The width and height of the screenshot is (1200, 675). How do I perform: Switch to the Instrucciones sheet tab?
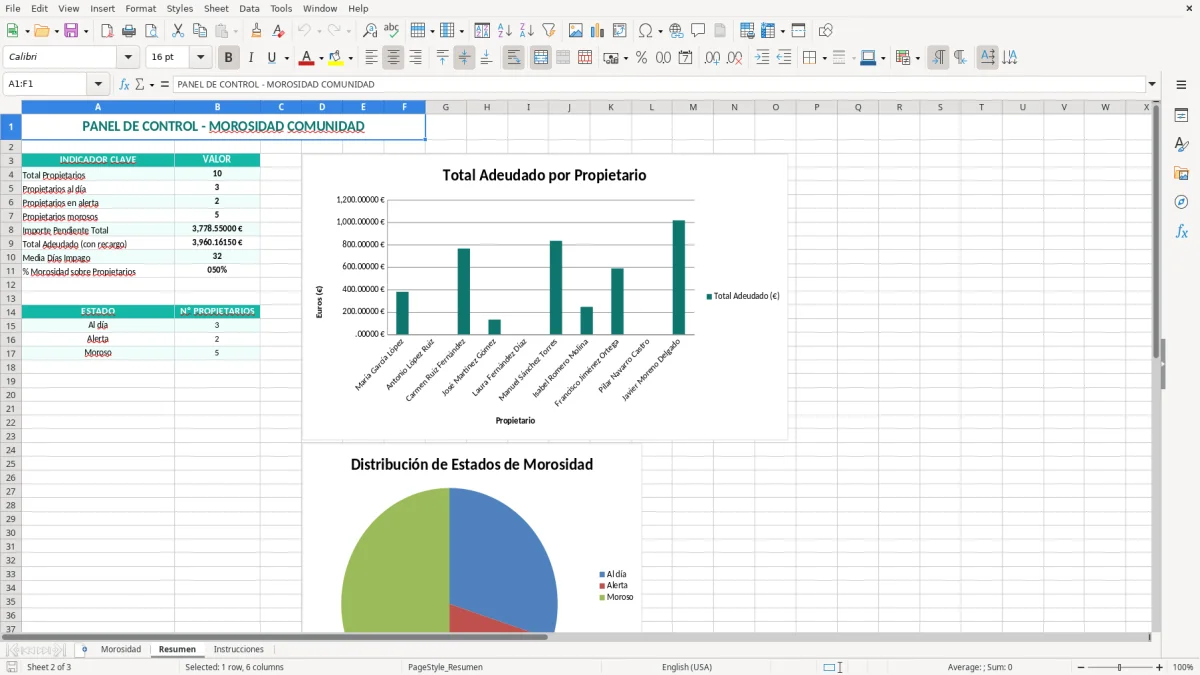tap(239, 650)
